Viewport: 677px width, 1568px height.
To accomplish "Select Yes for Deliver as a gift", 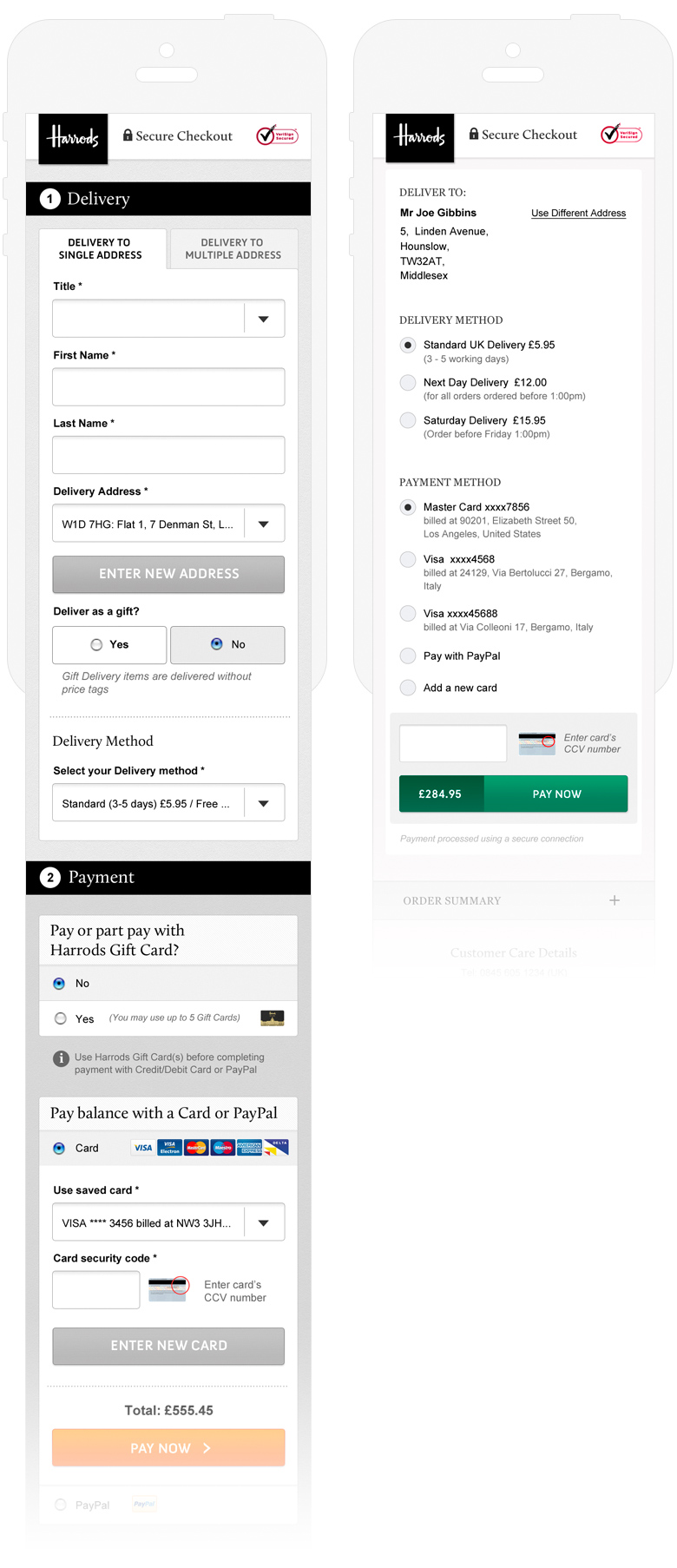I will pyautogui.click(x=97, y=644).
